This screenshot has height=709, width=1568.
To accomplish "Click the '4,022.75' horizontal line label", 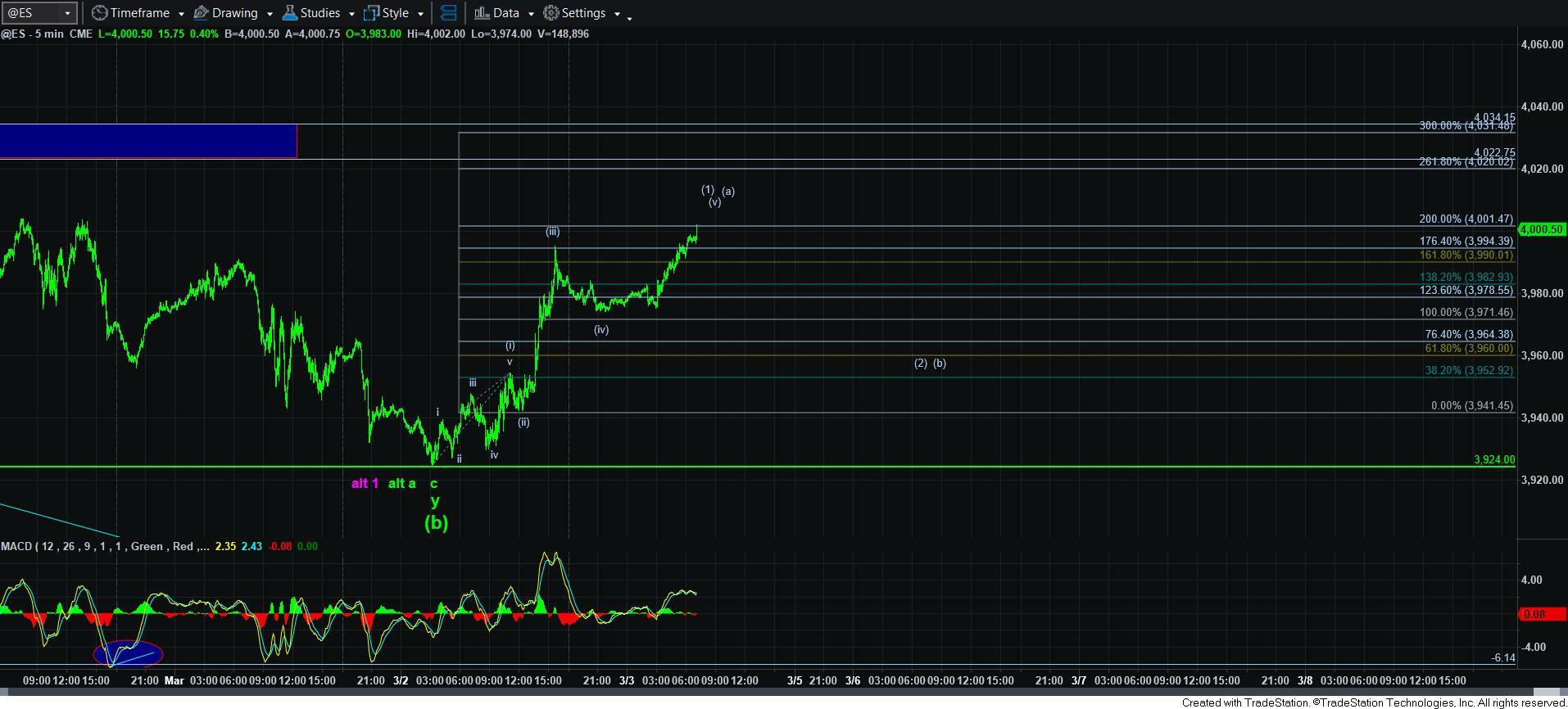I will tap(1494, 153).
